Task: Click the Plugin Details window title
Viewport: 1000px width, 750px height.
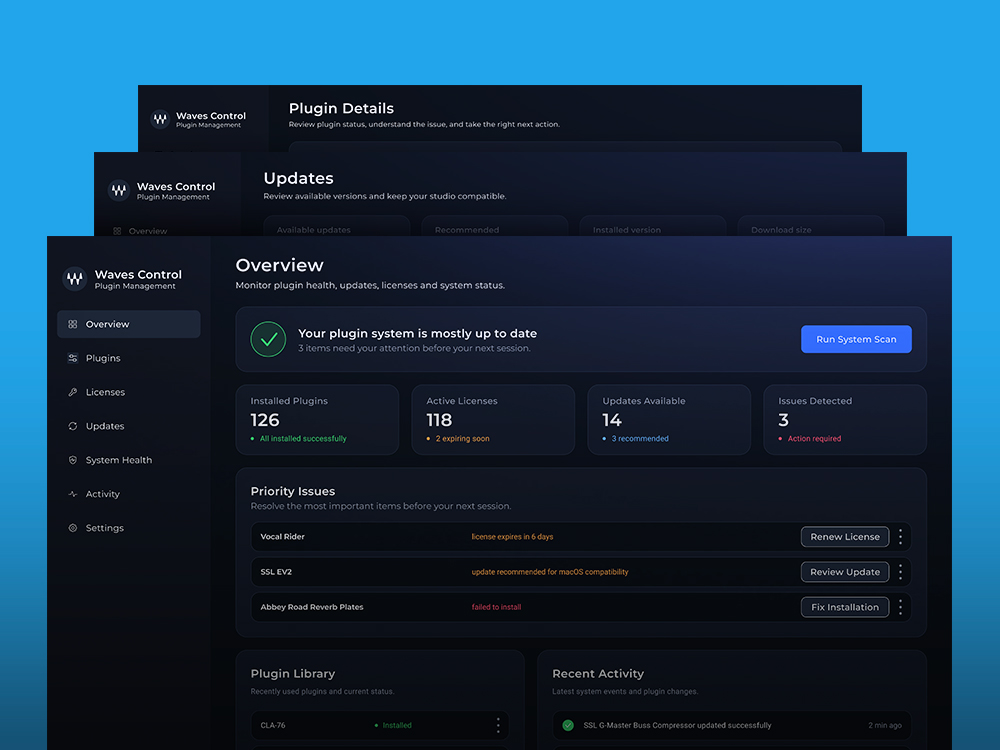Action: [x=341, y=108]
